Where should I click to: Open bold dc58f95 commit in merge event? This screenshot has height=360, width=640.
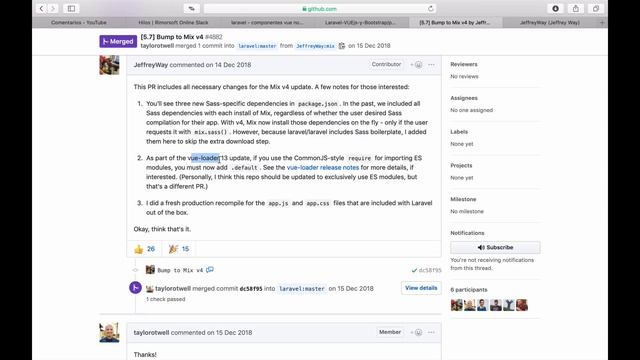[x=251, y=289]
